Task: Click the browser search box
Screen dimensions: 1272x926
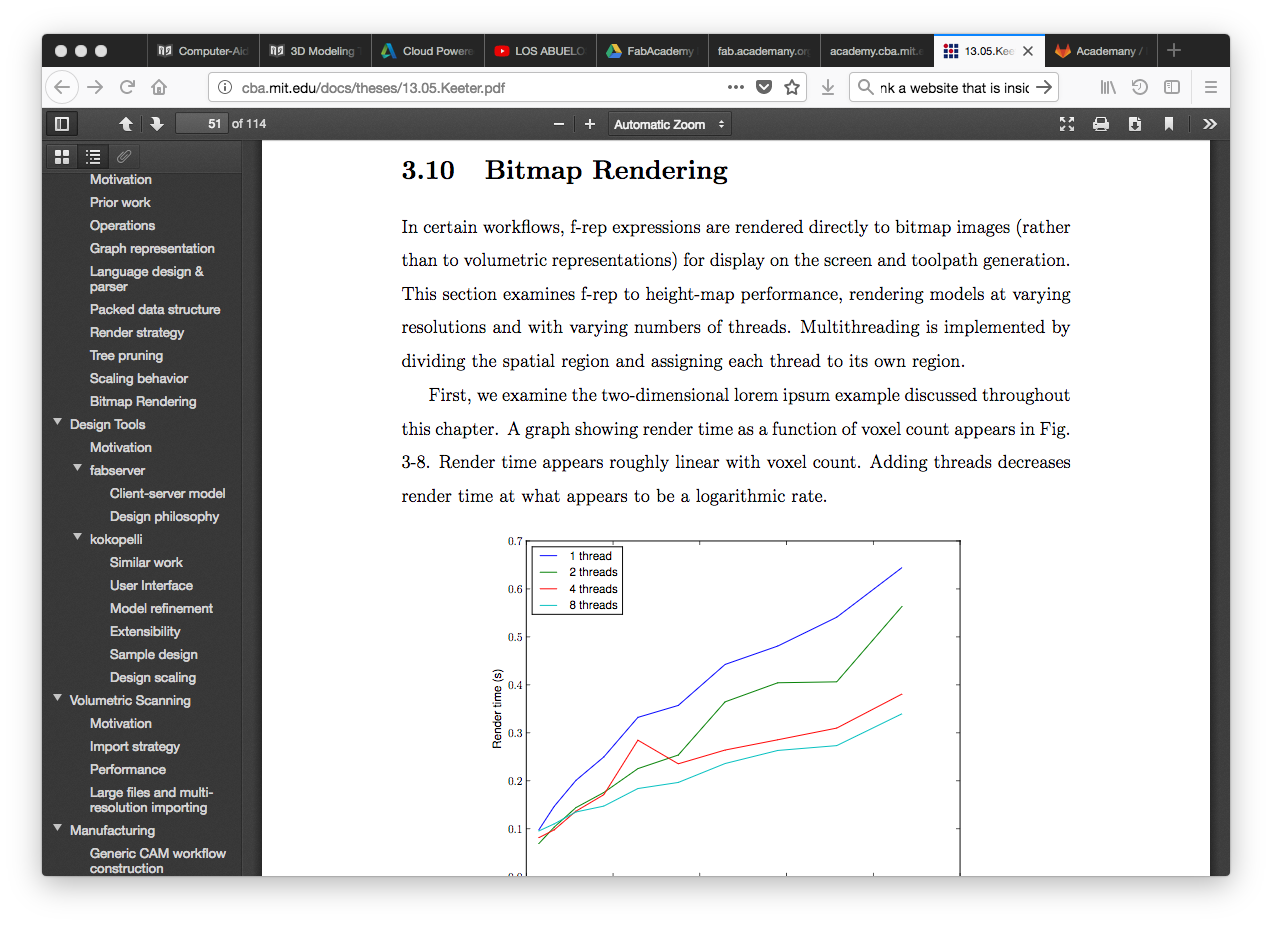Action: point(953,87)
